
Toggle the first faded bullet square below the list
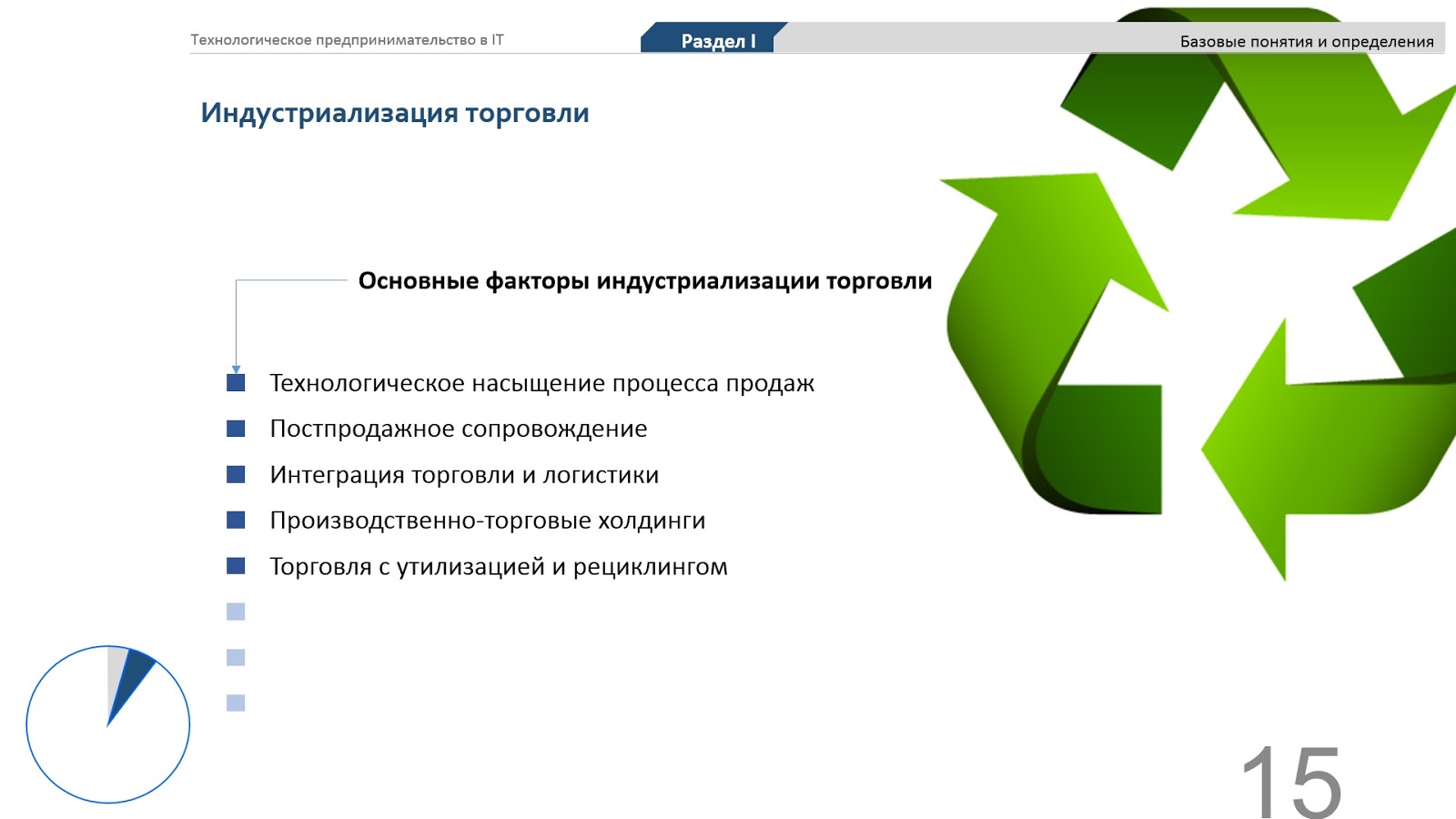pos(235,612)
